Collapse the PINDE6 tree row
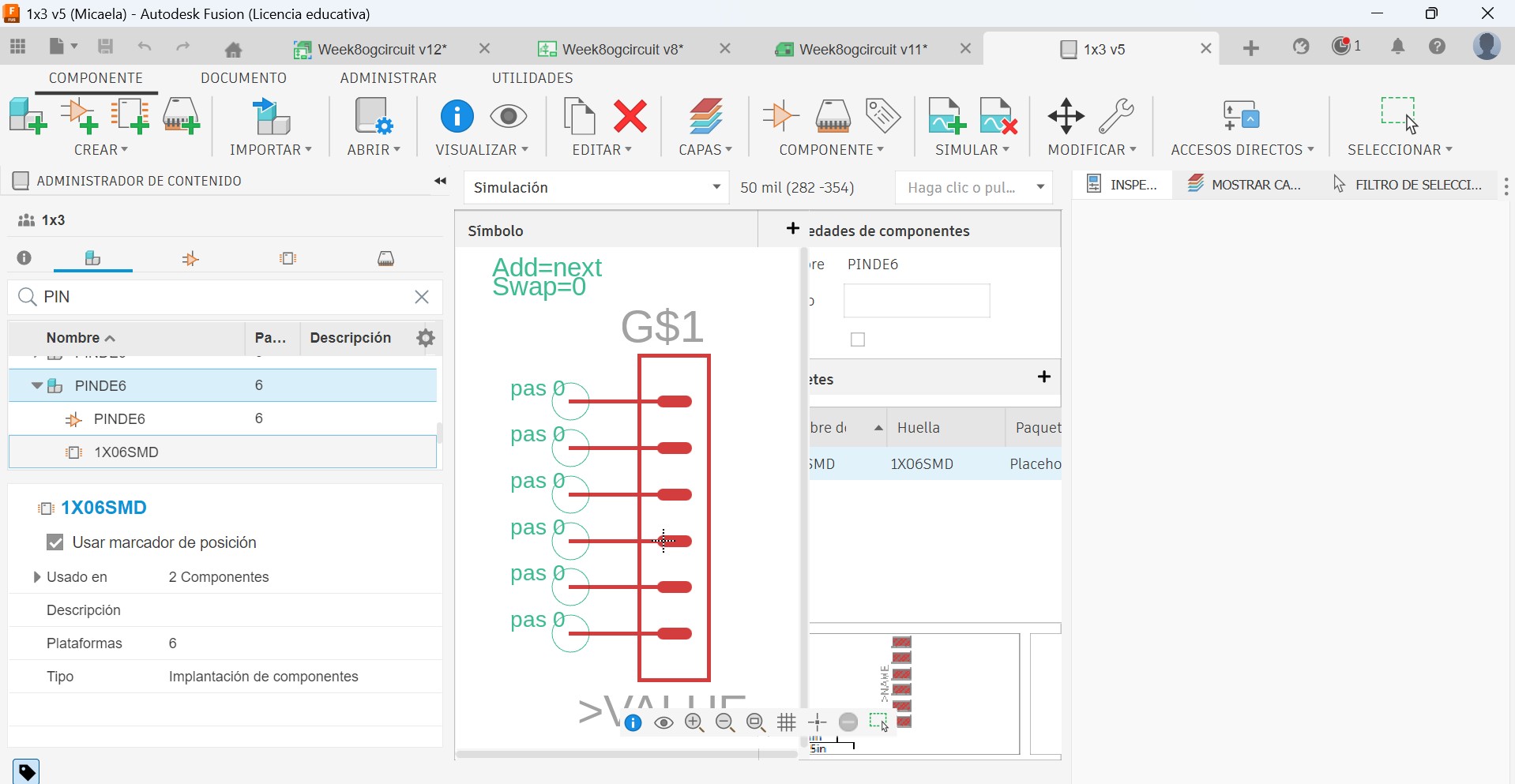Viewport: 1515px width, 784px height. click(36, 386)
